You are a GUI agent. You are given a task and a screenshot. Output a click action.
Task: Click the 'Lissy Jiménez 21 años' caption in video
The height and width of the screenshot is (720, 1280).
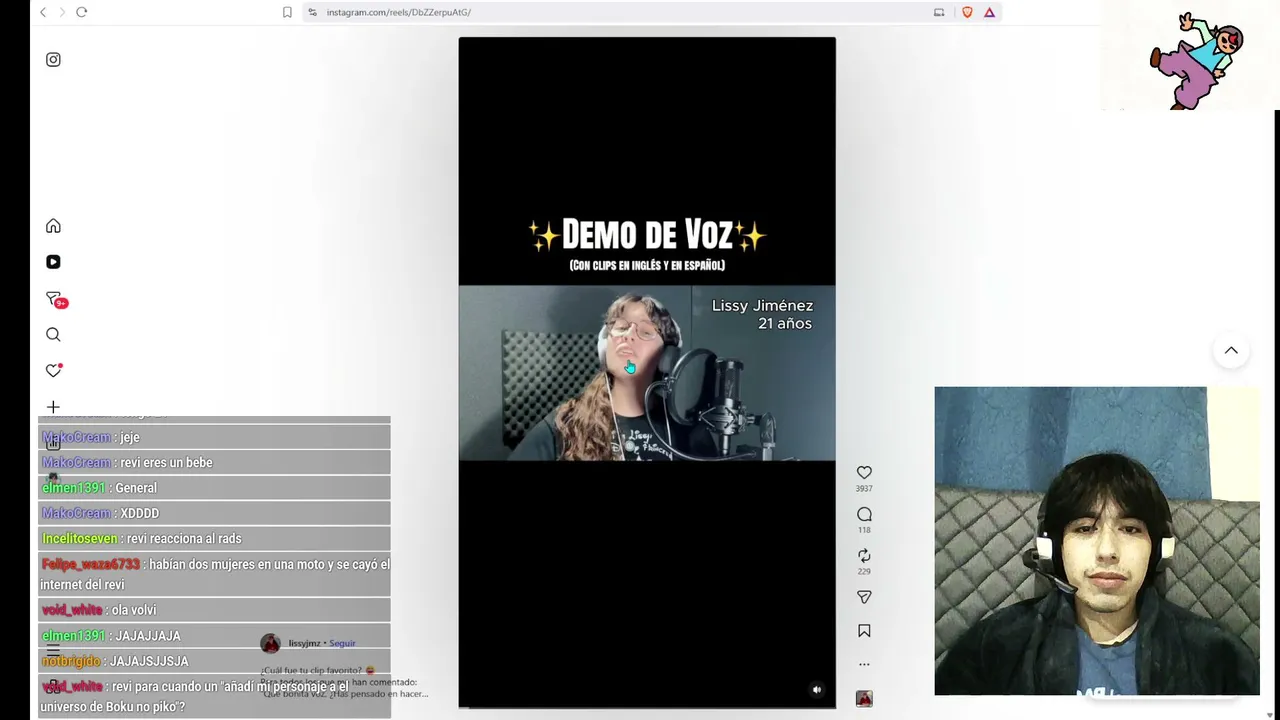click(762, 314)
